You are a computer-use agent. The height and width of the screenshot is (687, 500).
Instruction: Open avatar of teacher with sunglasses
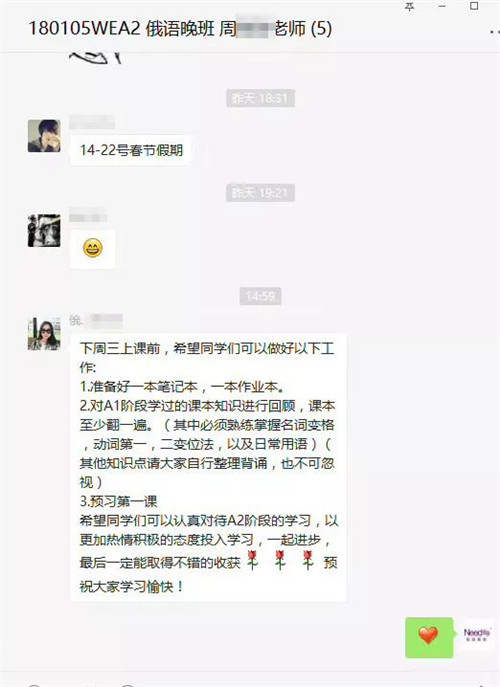44,334
